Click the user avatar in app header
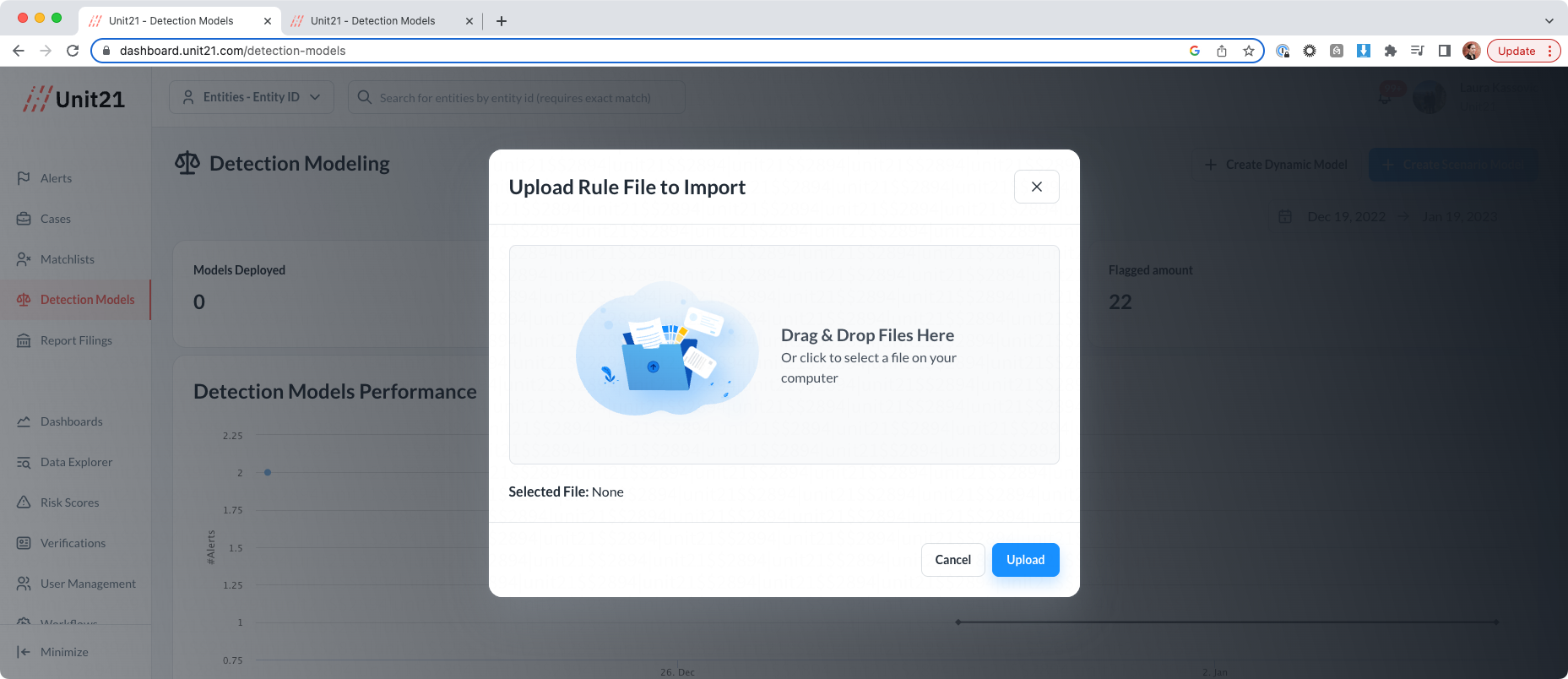Screen dimensions: 1568x679 [x=1430, y=98]
